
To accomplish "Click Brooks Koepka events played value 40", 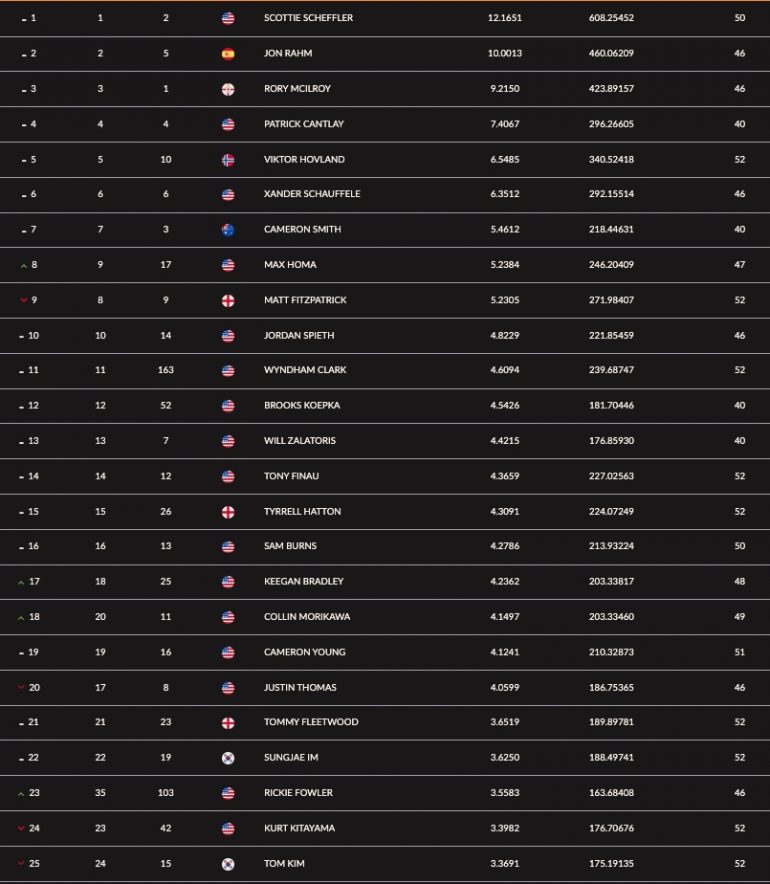I will [740, 405].
